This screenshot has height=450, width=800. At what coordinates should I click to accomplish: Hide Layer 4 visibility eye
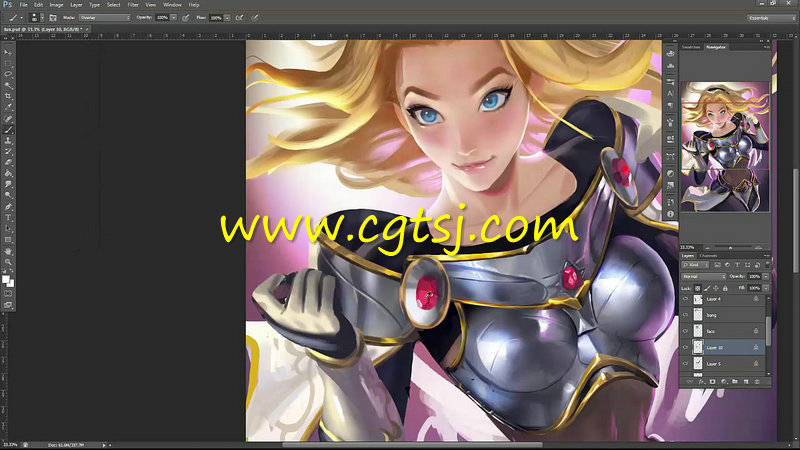coord(685,299)
